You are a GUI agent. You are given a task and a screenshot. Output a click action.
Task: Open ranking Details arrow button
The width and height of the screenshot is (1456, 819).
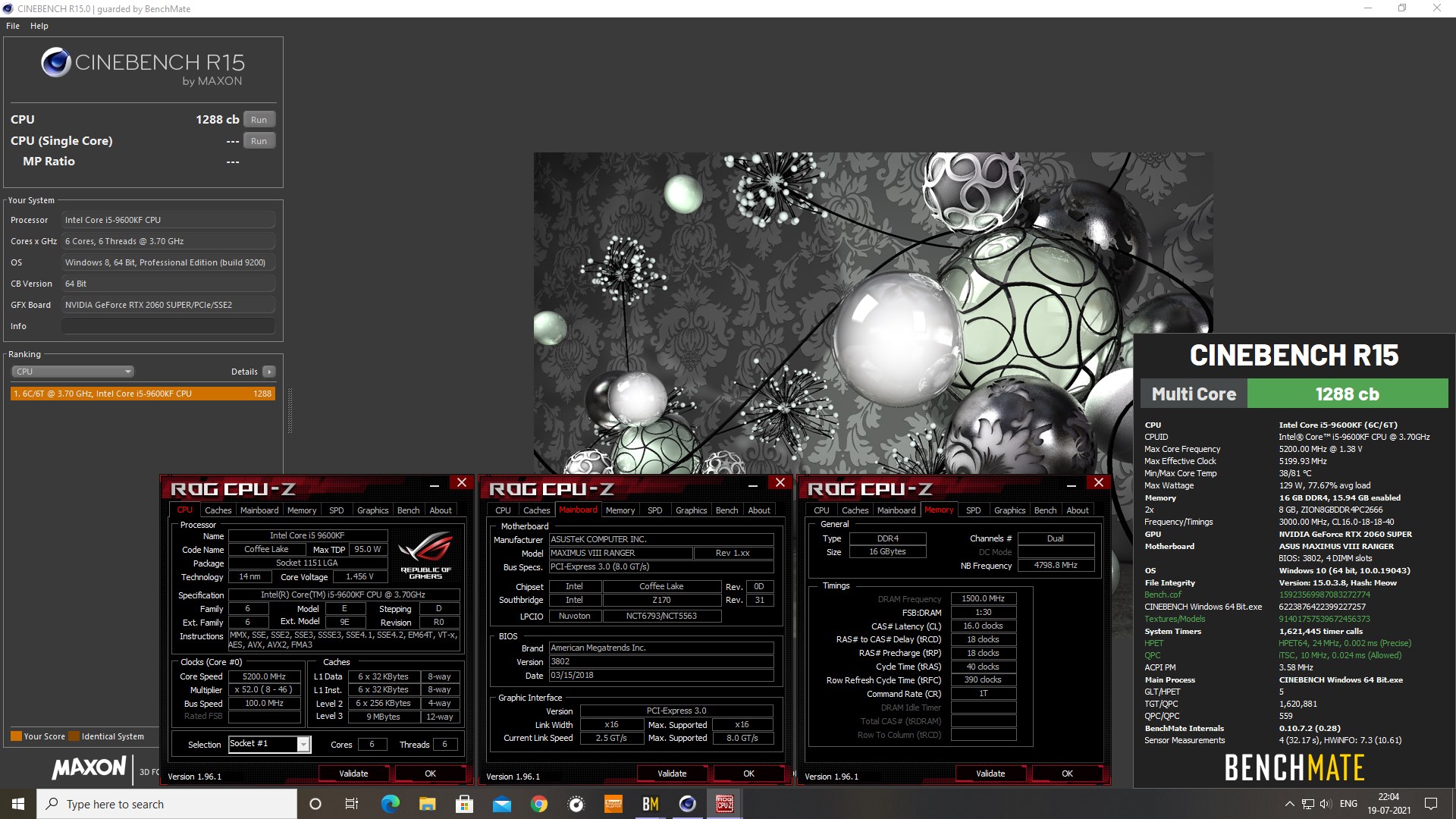[268, 372]
